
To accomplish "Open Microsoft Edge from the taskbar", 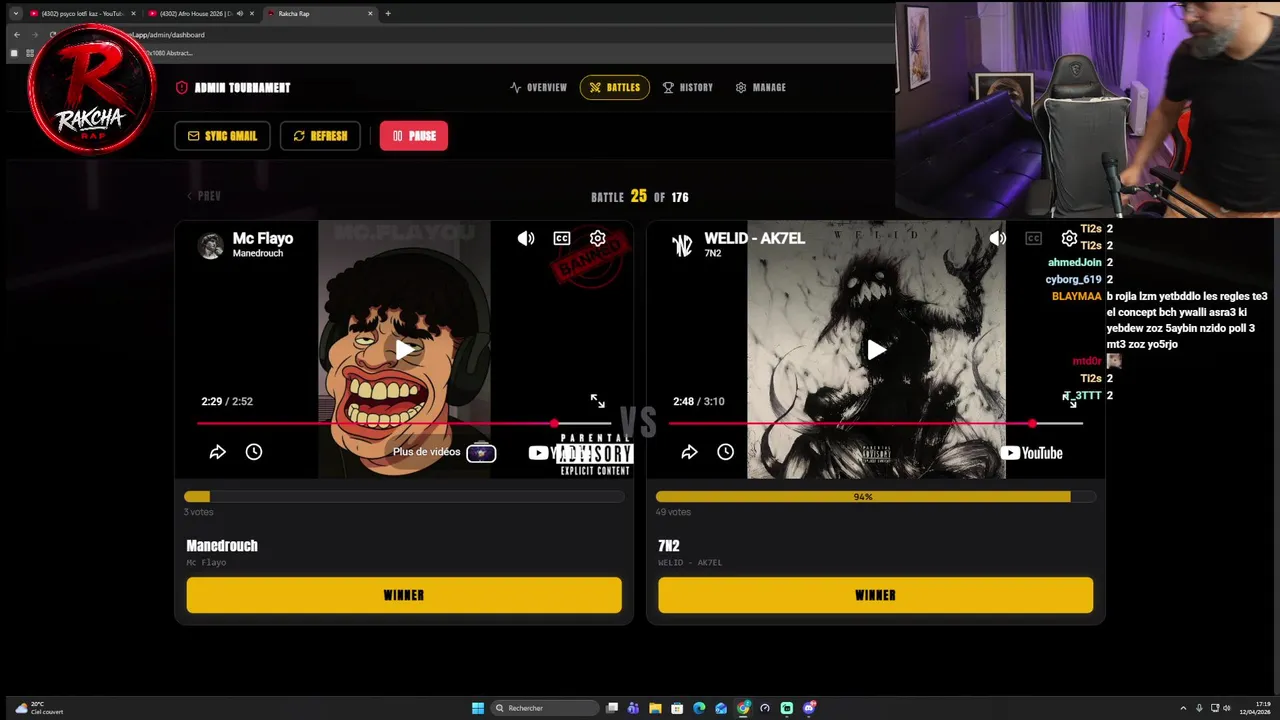I will click(x=699, y=708).
